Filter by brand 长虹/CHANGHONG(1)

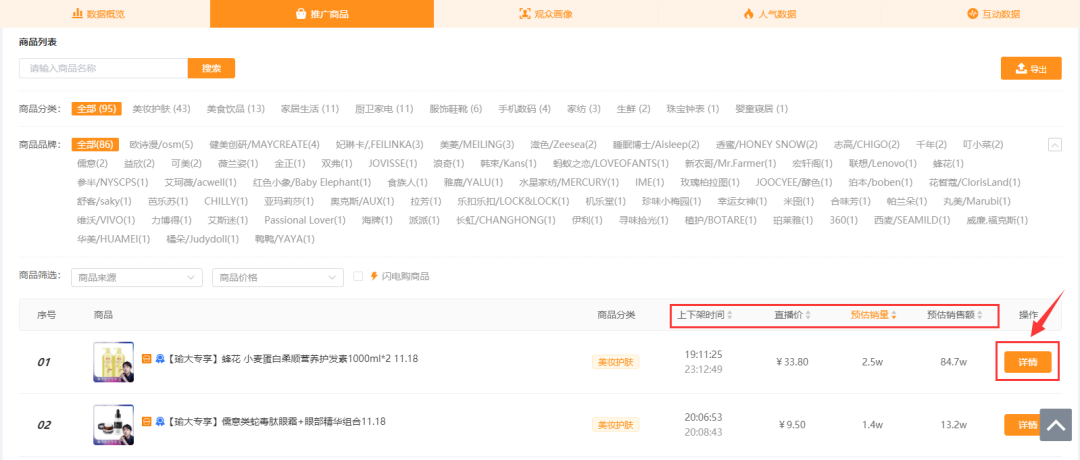[x=506, y=220]
